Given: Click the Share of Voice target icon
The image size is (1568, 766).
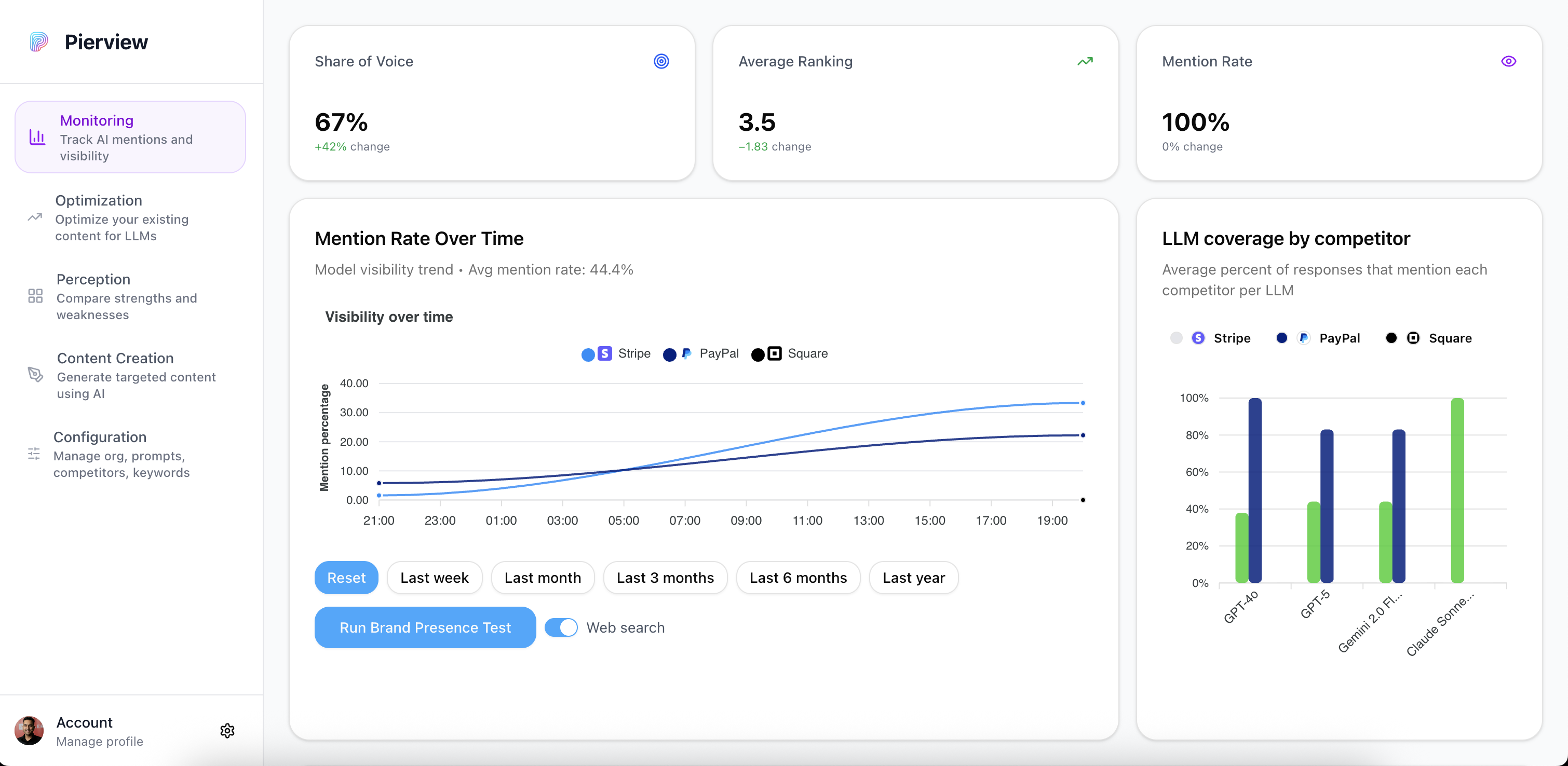Looking at the screenshot, I should (661, 61).
